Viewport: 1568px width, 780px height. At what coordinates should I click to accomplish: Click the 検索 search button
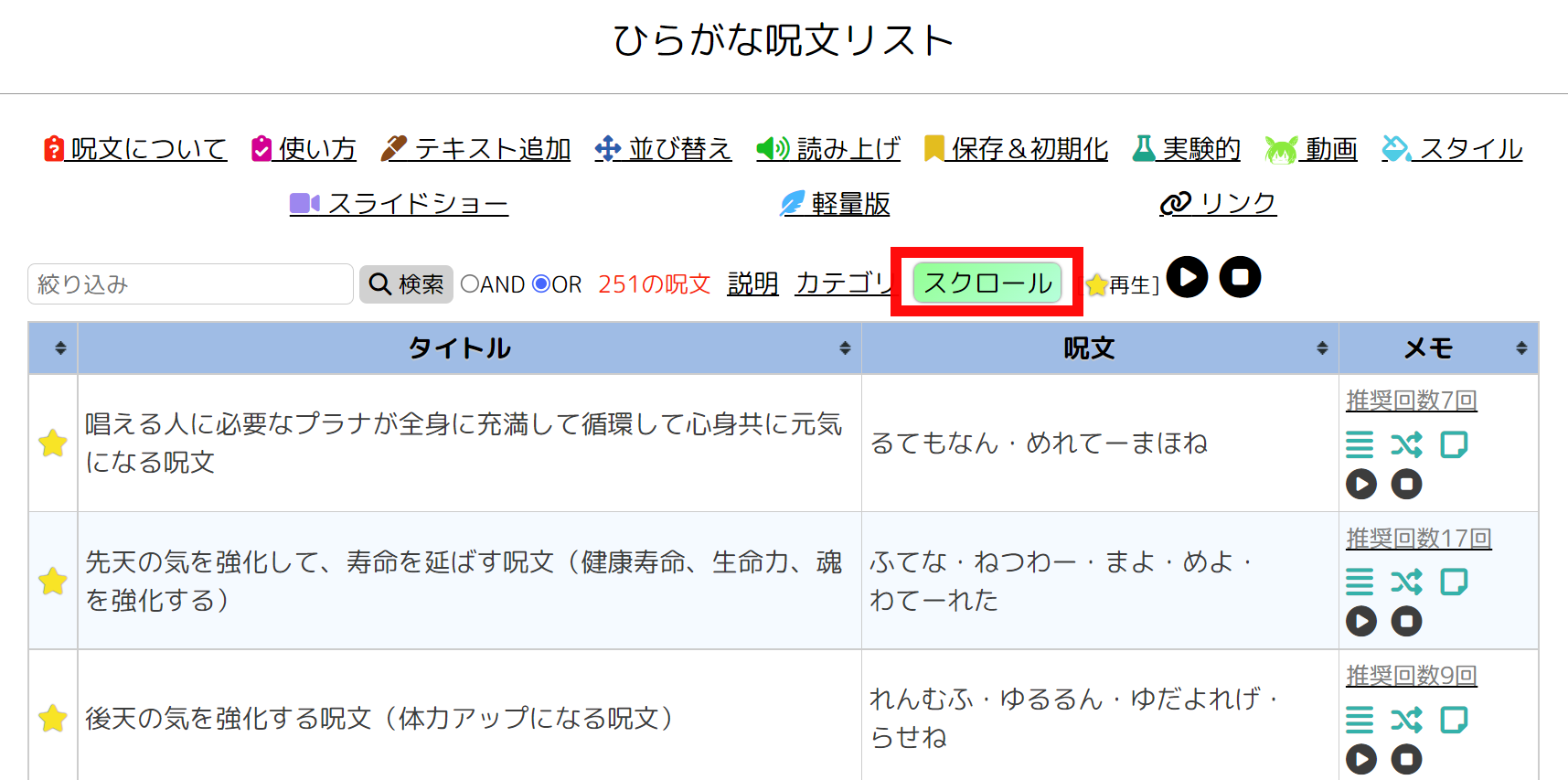tap(406, 284)
